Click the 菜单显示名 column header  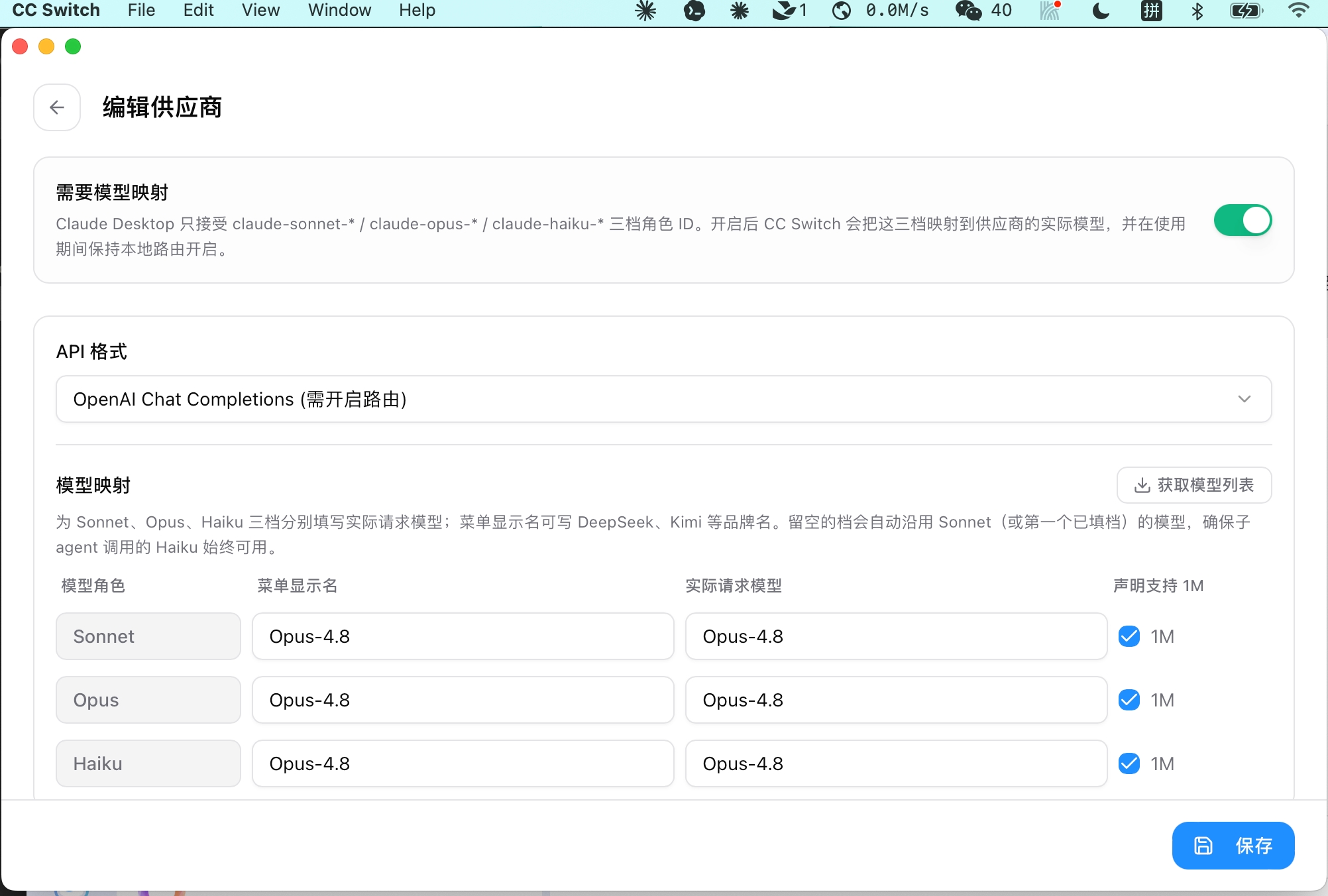pos(298,586)
